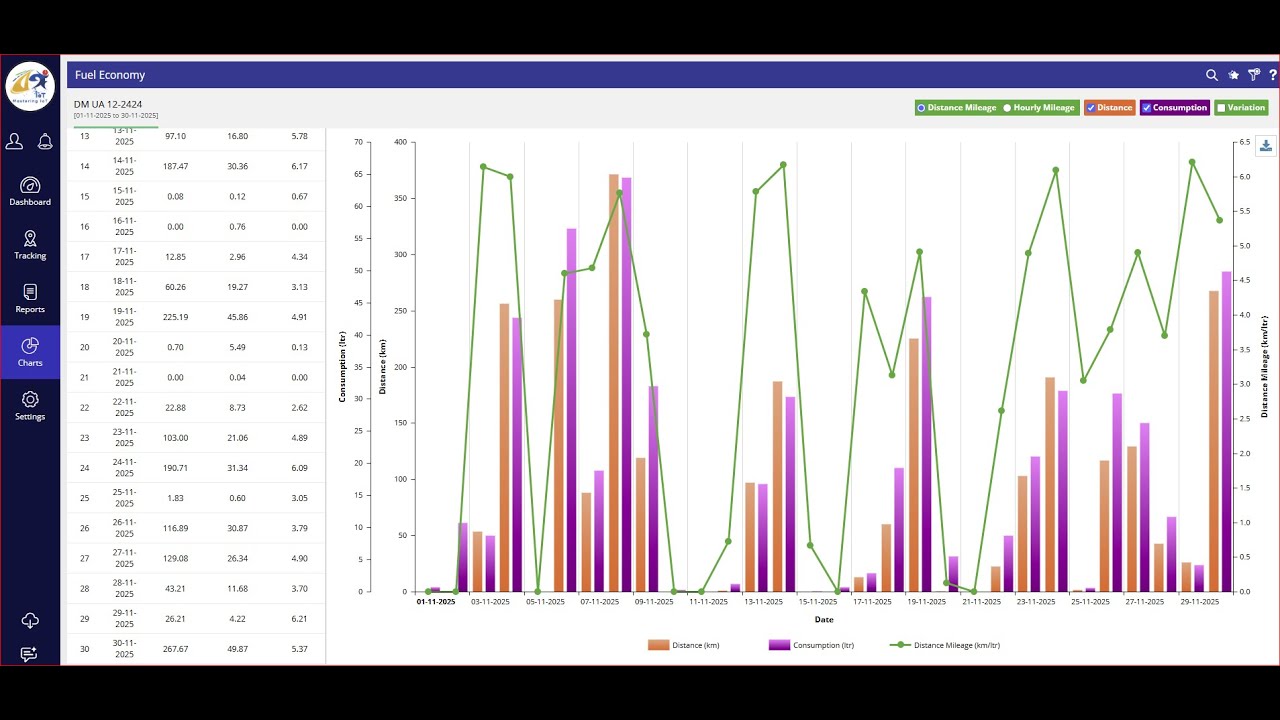Click row 26 consumption value 30.87

(x=238, y=529)
